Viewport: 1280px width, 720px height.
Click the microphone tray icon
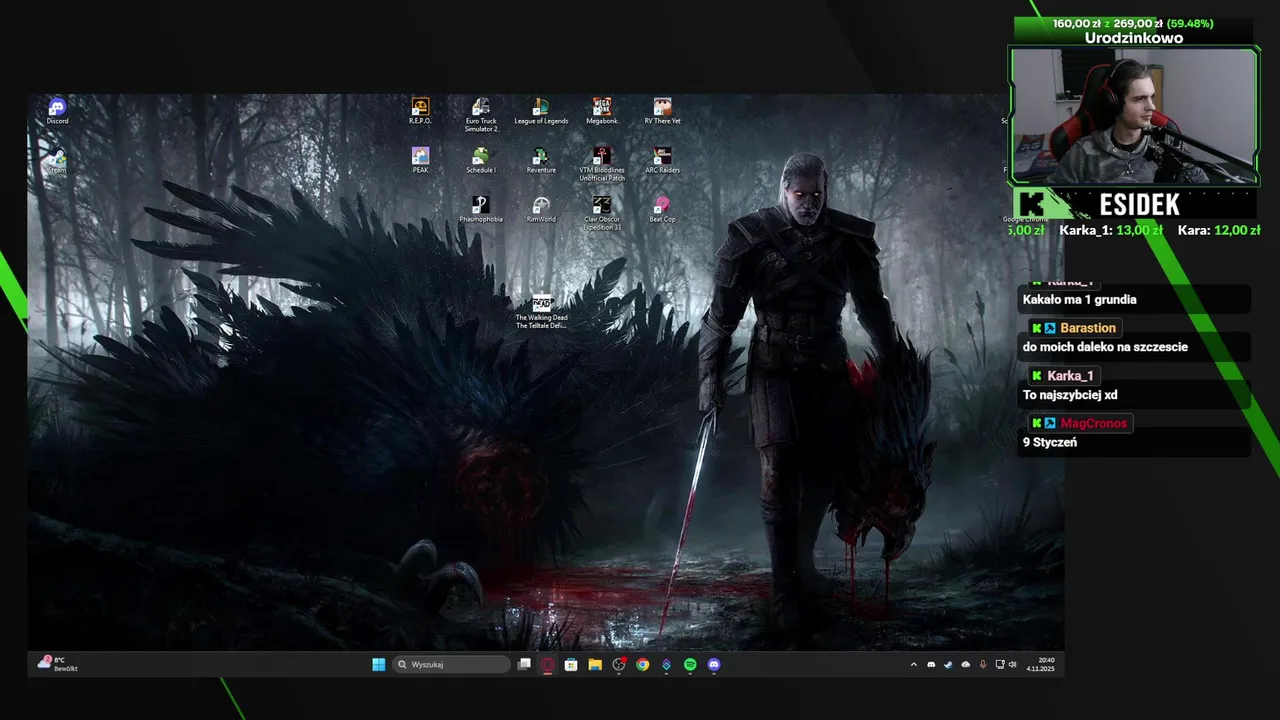[983, 664]
